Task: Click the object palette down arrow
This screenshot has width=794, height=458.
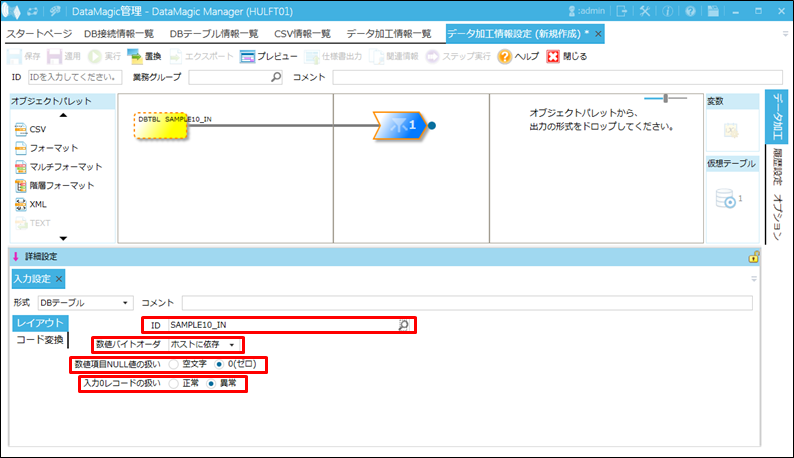Action: pyautogui.click(x=63, y=238)
